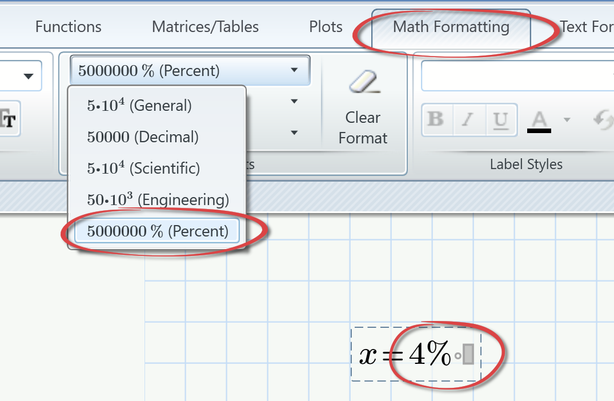This screenshot has width=614, height=401.
Task: Select the Engineering format option
Action: [x=157, y=200]
